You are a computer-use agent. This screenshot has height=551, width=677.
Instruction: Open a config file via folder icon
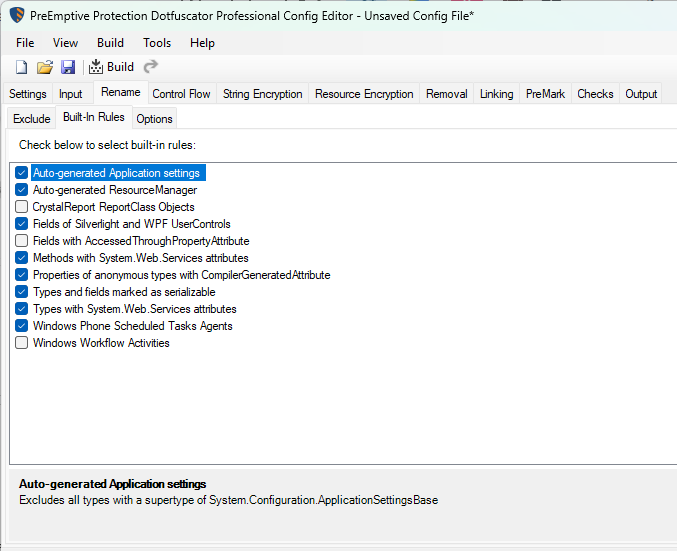tap(44, 67)
